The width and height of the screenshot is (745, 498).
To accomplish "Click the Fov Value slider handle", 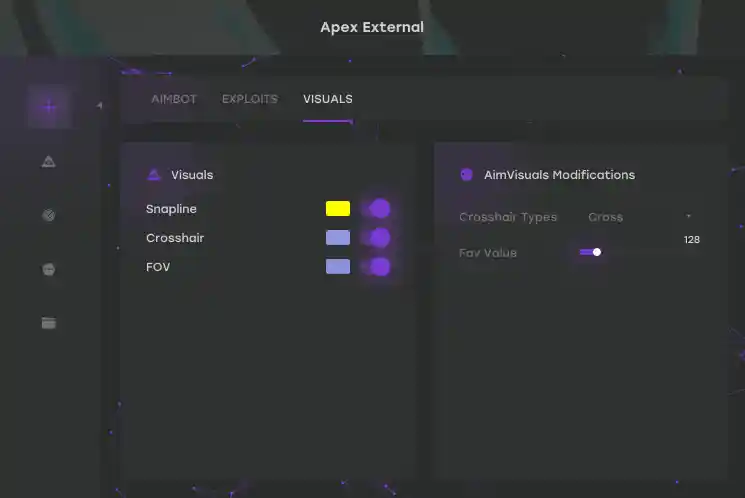I will point(597,252).
